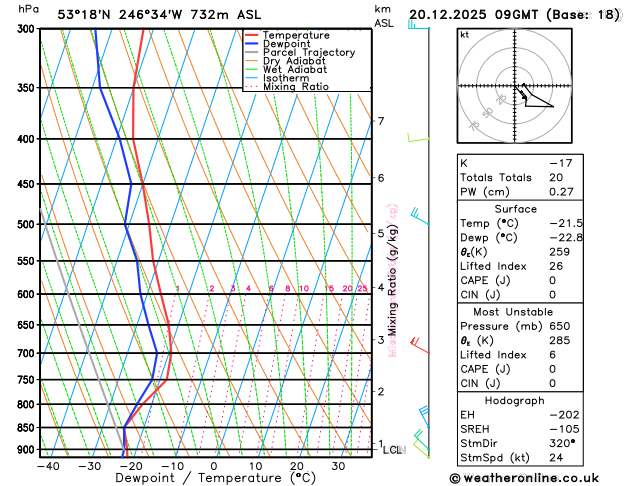This screenshot has height=486, width=629.
Task: Click the 500 hPa pressure axis label
Action: click(x=28, y=225)
